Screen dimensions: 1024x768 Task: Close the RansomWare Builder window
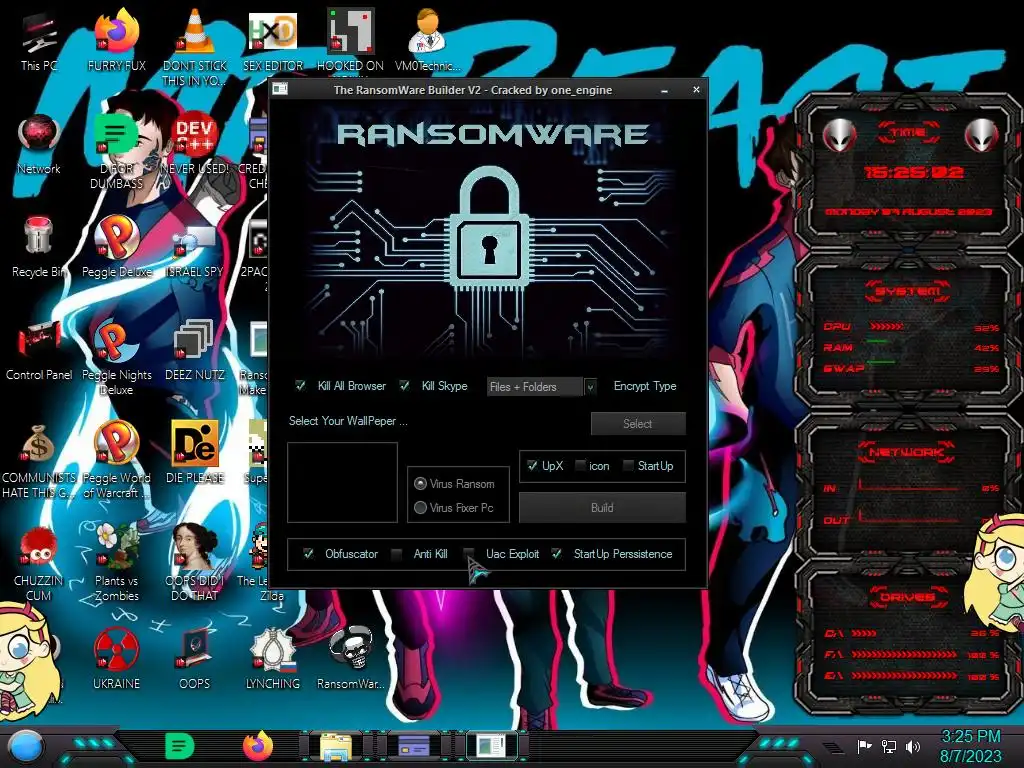(696, 89)
